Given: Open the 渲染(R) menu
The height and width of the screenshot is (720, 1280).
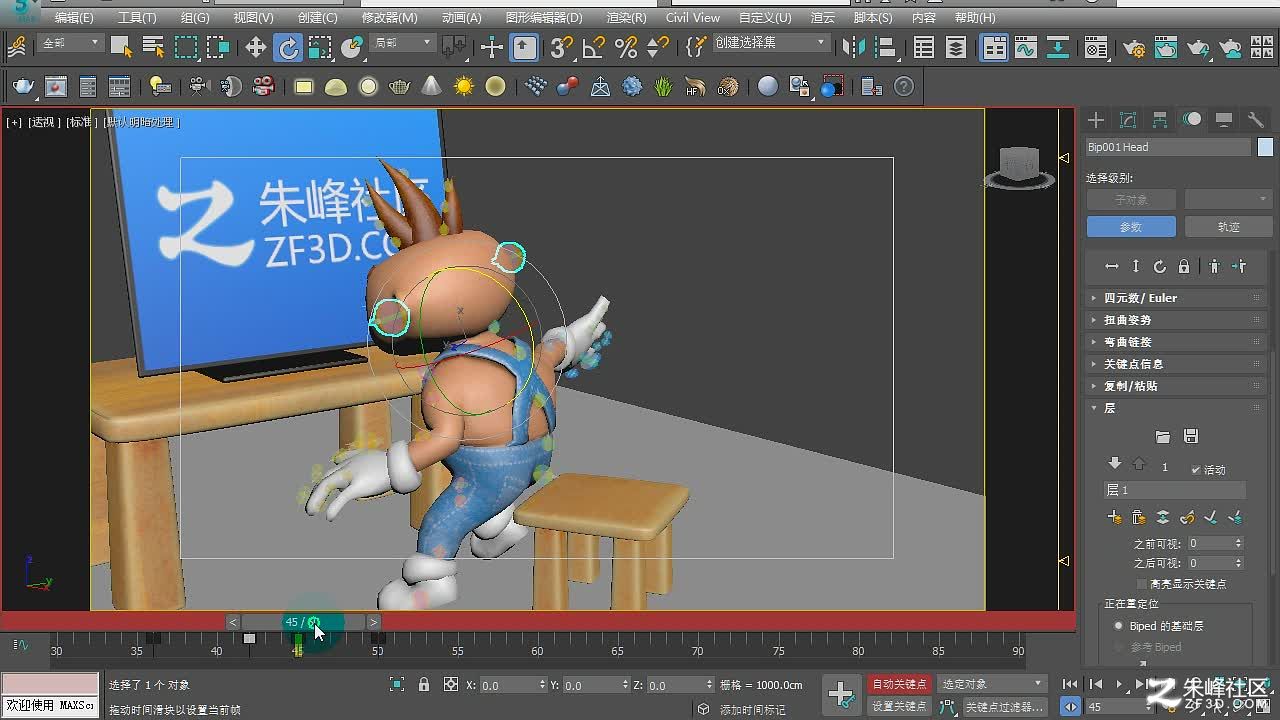Looking at the screenshot, I should 626,18.
